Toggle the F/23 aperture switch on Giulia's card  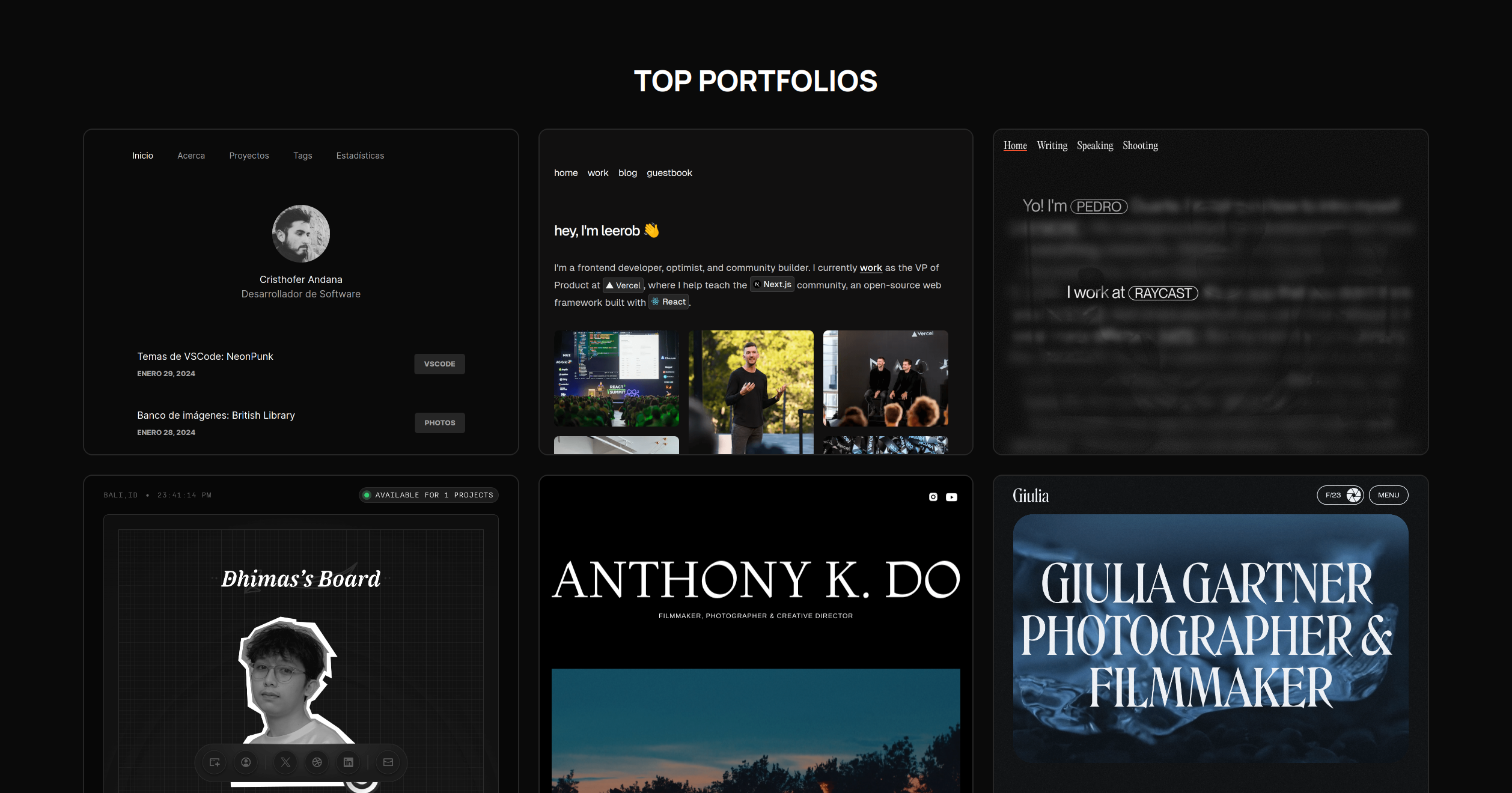click(x=1340, y=495)
